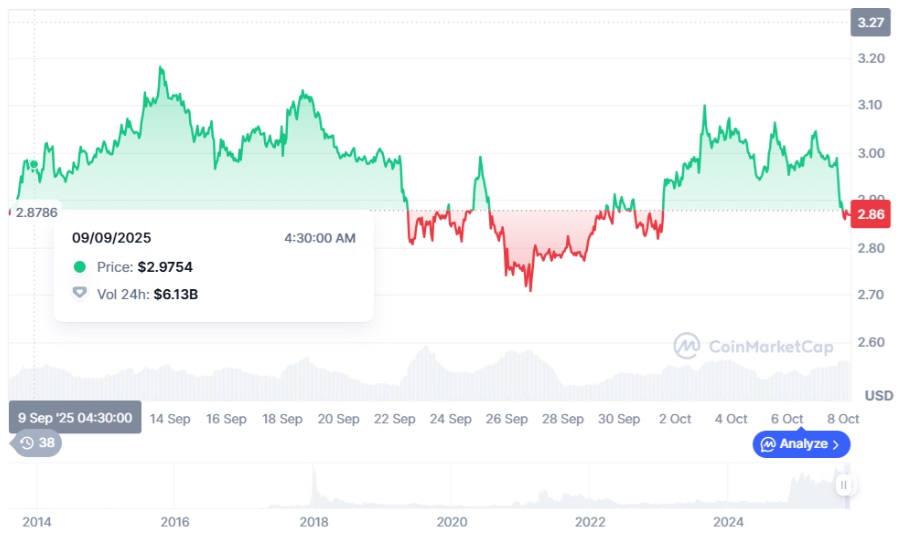Click the Analyze button icon

point(768,443)
